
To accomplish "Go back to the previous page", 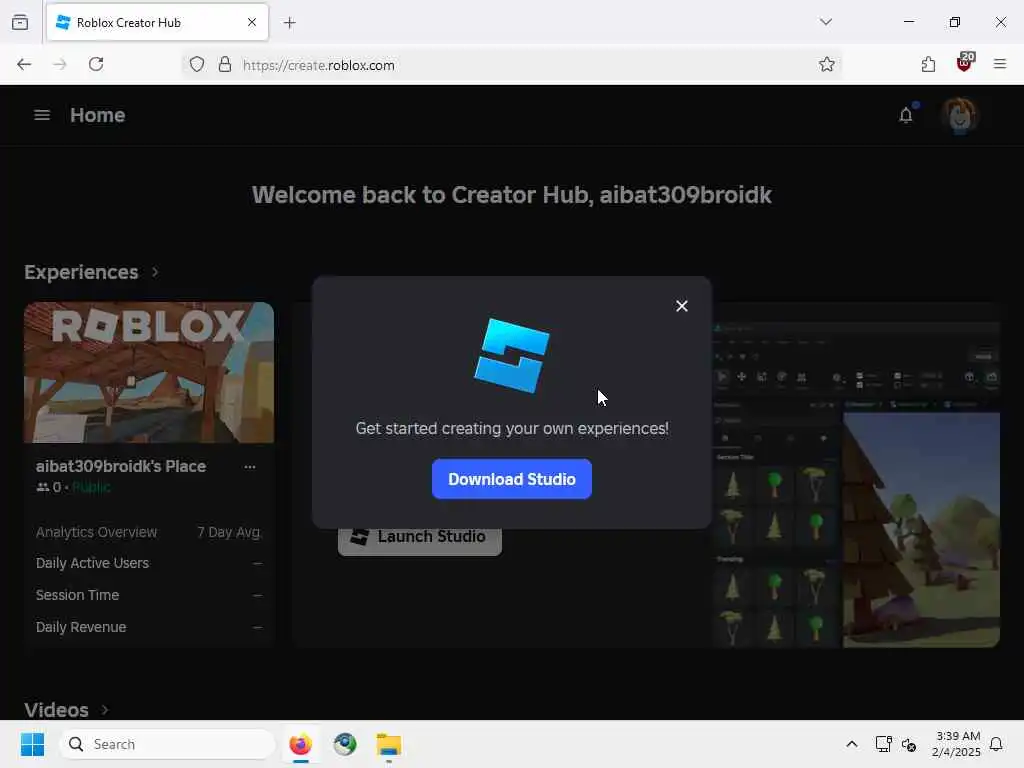I will [x=24, y=64].
